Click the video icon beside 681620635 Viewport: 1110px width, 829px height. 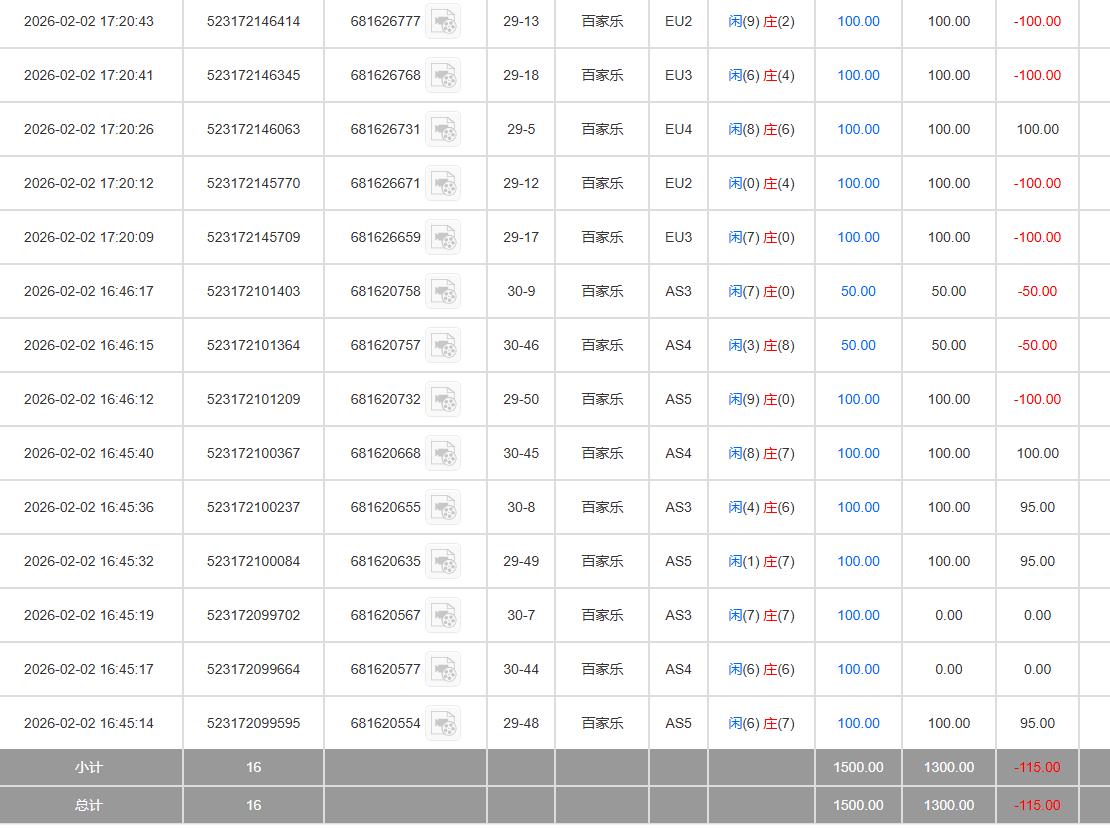pyautogui.click(x=443, y=561)
